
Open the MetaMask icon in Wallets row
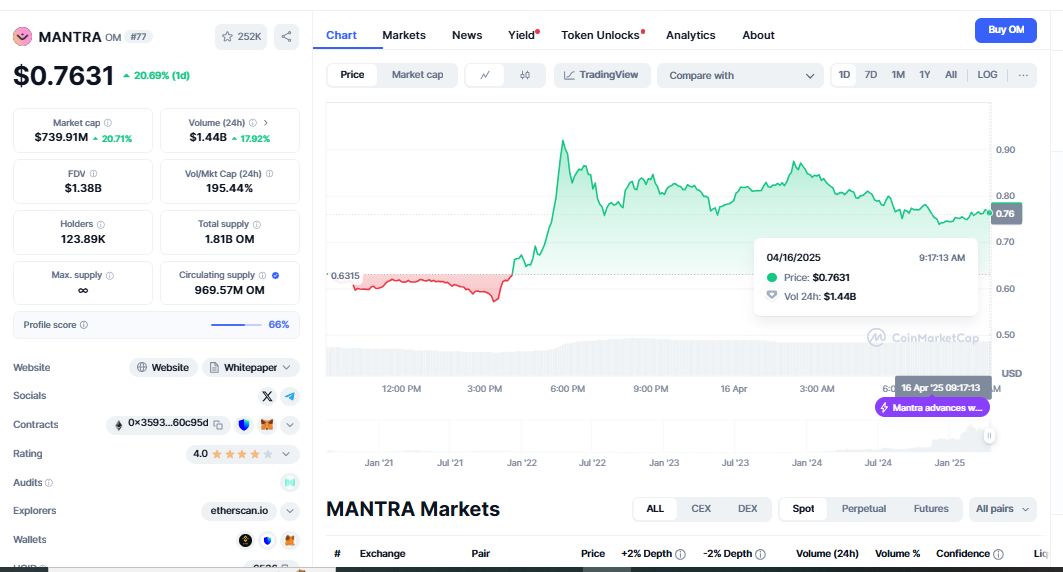[289, 540]
